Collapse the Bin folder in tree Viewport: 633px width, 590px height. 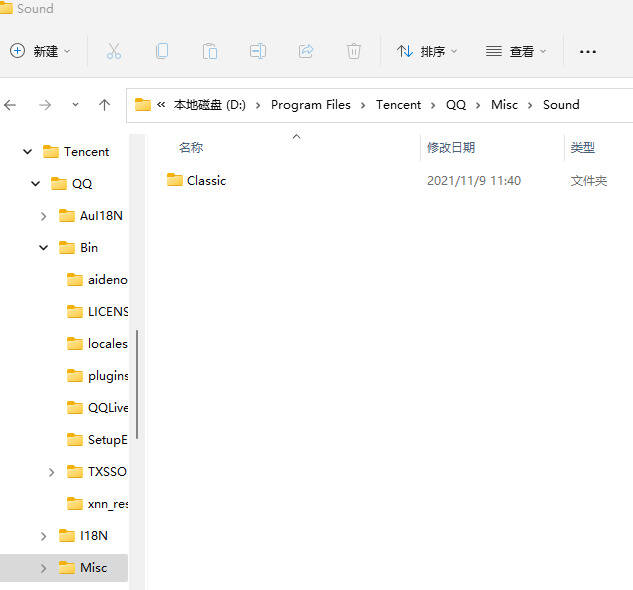tap(43, 248)
